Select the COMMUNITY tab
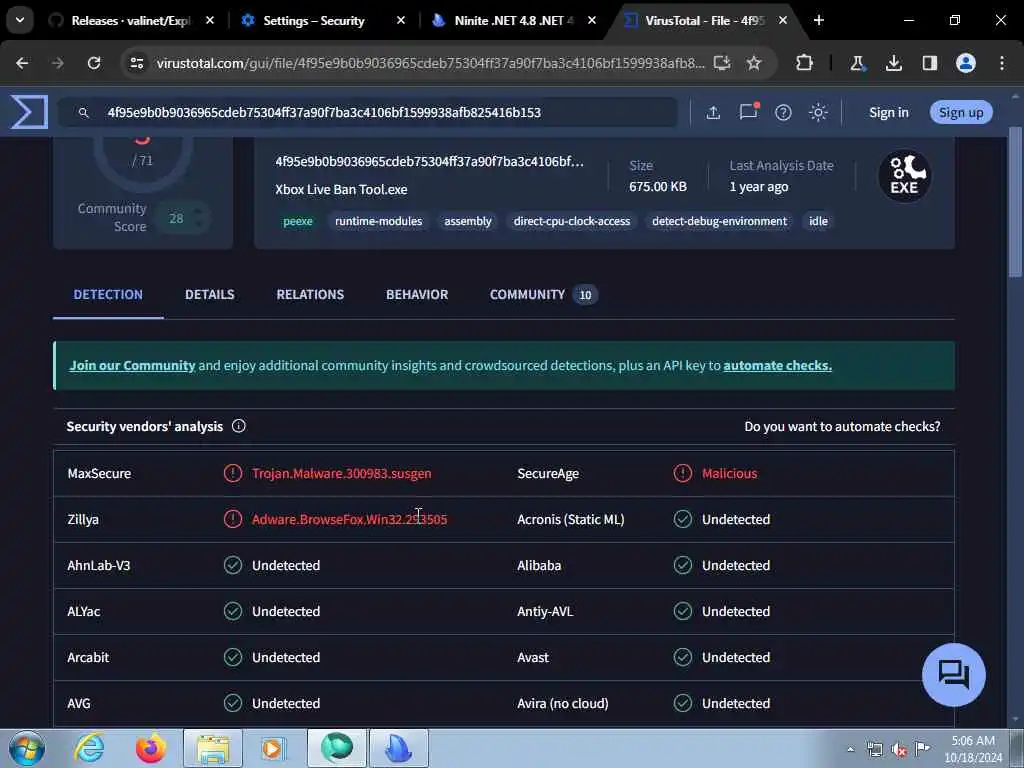Image resolution: width=1024 pixels, height=768 pixels. point(543,295)
